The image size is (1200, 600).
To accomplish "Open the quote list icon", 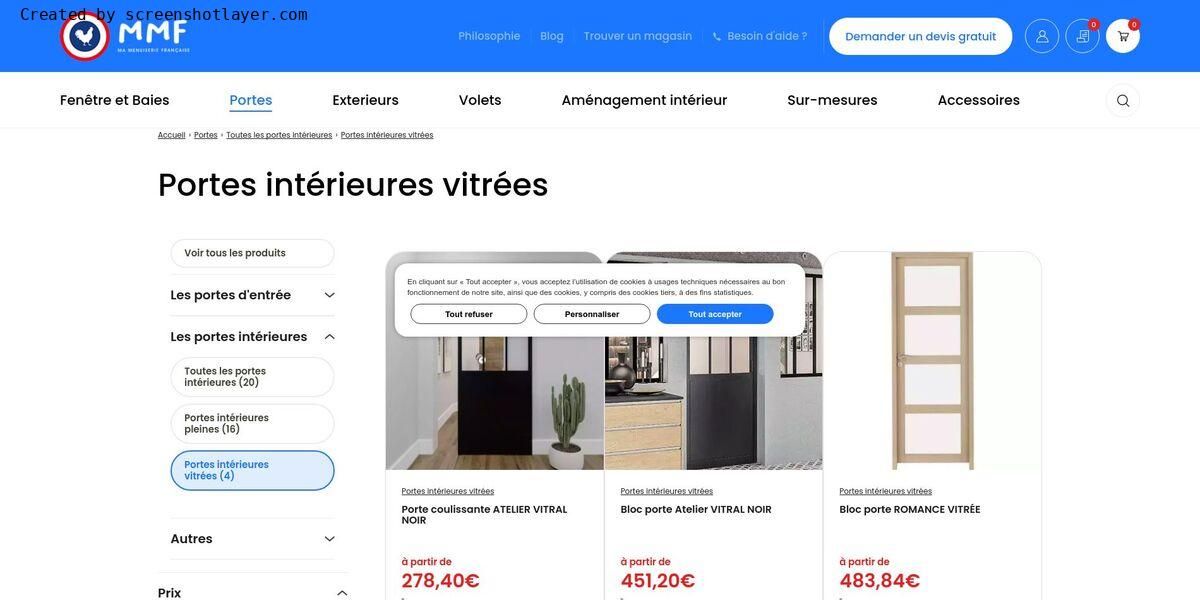I will coord(1083,36).
